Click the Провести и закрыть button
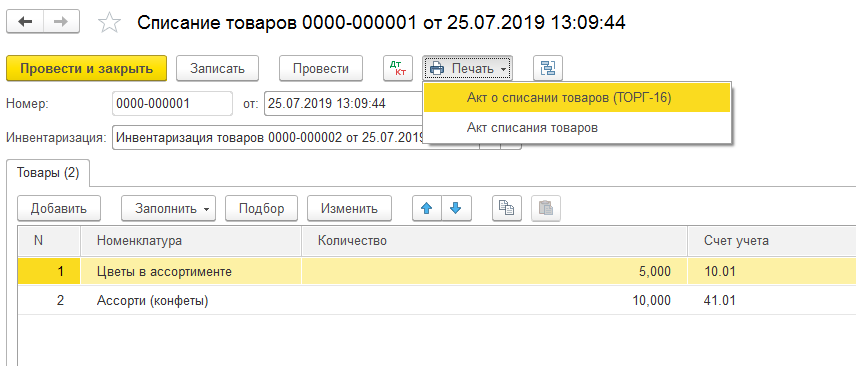Viewport: 856px width, 366px height. [x=86, y=69]
